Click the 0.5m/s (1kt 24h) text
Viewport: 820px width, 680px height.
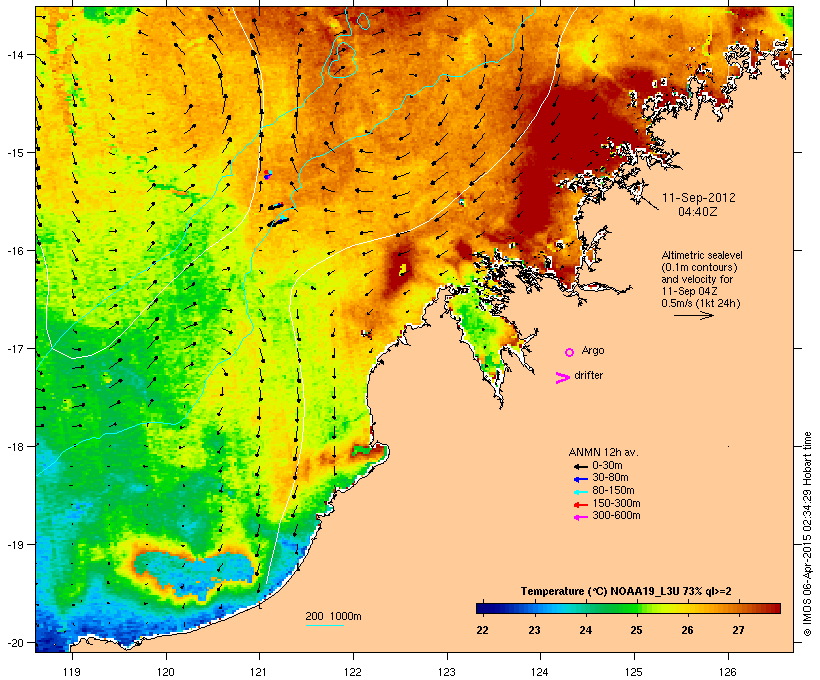point(701,303)
